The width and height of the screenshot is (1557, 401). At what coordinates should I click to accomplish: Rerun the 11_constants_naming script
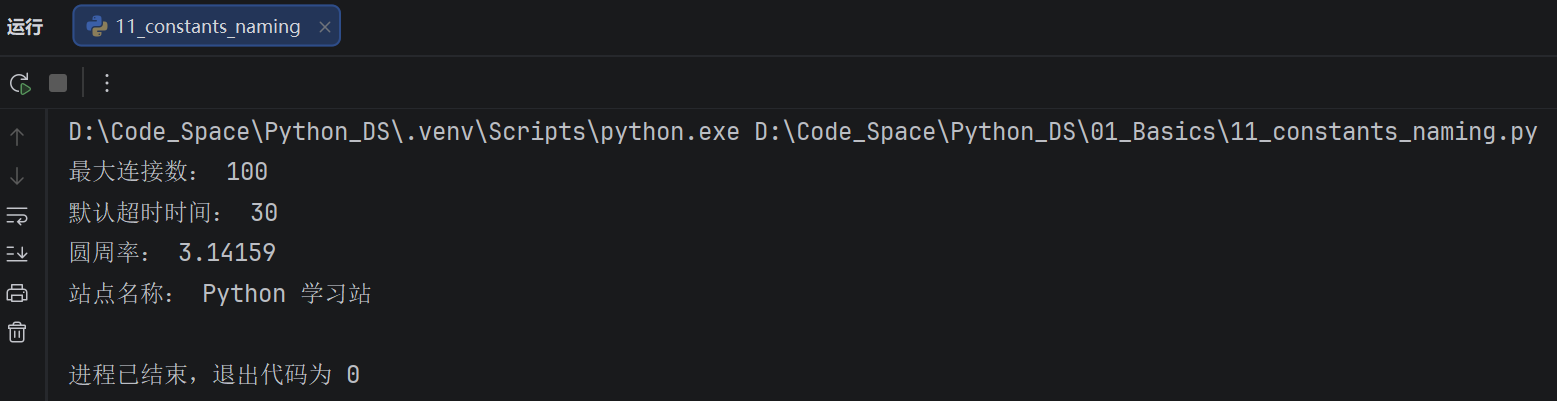[19, 83]
